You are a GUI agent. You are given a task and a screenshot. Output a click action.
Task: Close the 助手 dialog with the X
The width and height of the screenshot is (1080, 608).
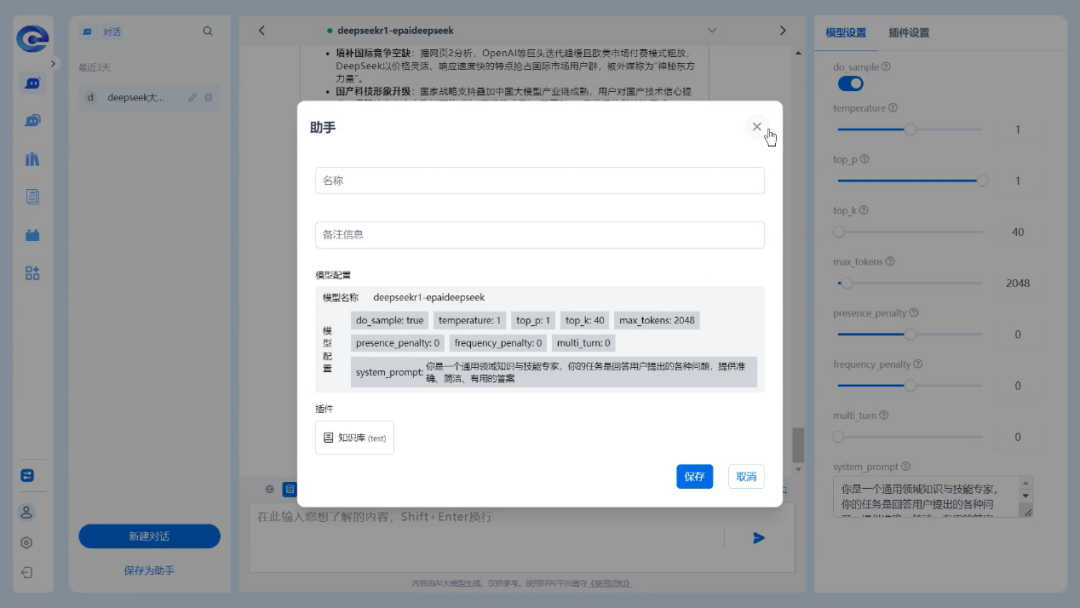756,127
